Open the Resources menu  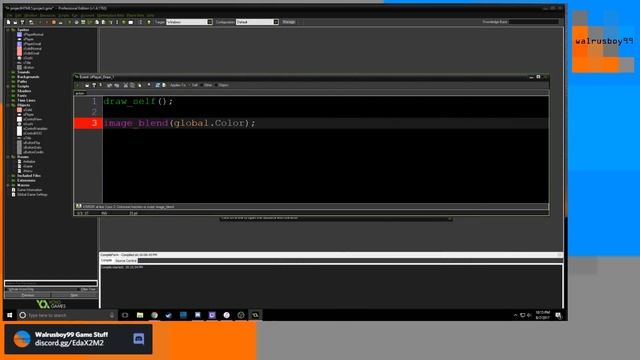pyautogui.click(x=48, y=16)
